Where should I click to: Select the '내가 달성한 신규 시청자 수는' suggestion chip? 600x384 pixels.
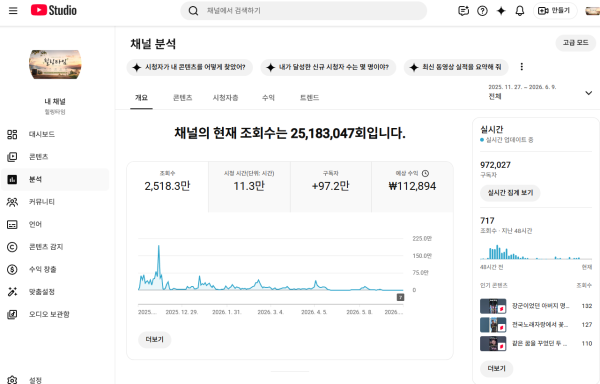tap(328, 67)
